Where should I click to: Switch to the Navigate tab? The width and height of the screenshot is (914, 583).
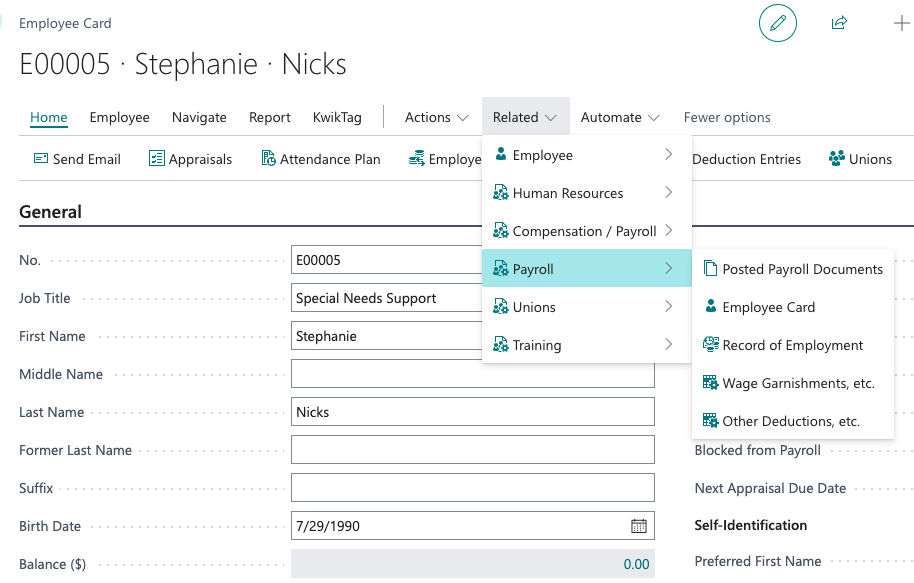pos(199,117)
